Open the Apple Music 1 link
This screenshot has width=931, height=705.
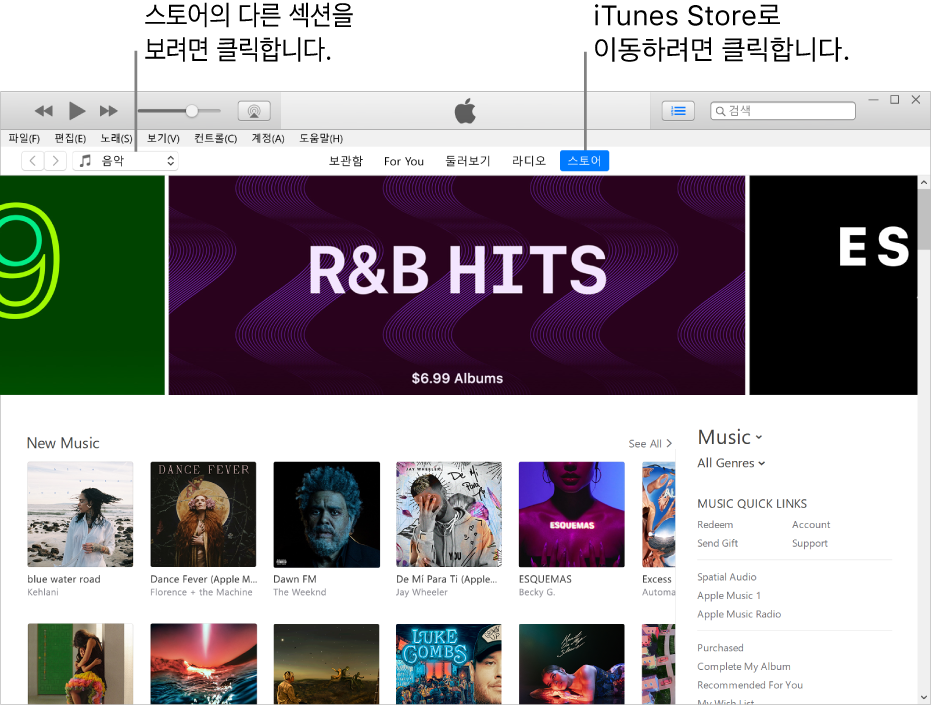[729, 595]
